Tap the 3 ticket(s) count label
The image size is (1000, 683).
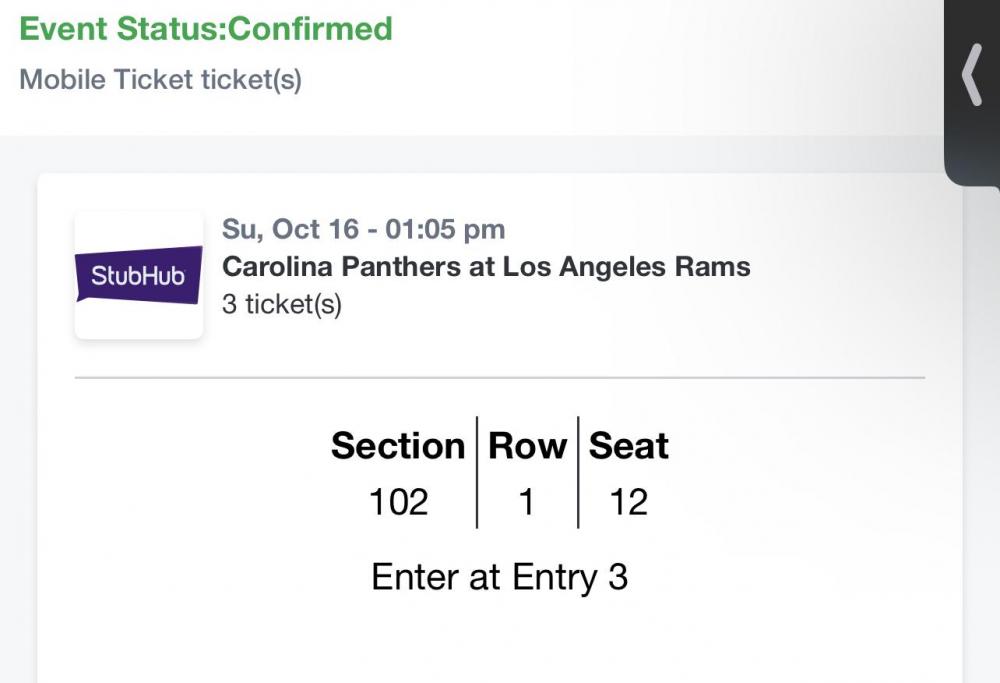(x=282, y=304)
